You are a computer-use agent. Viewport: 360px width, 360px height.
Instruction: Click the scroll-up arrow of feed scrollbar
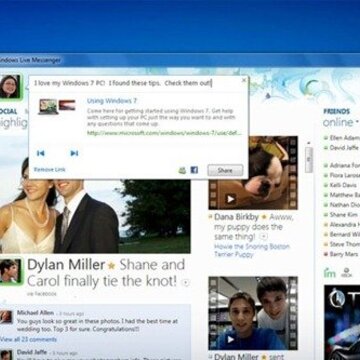coord(309,143)
